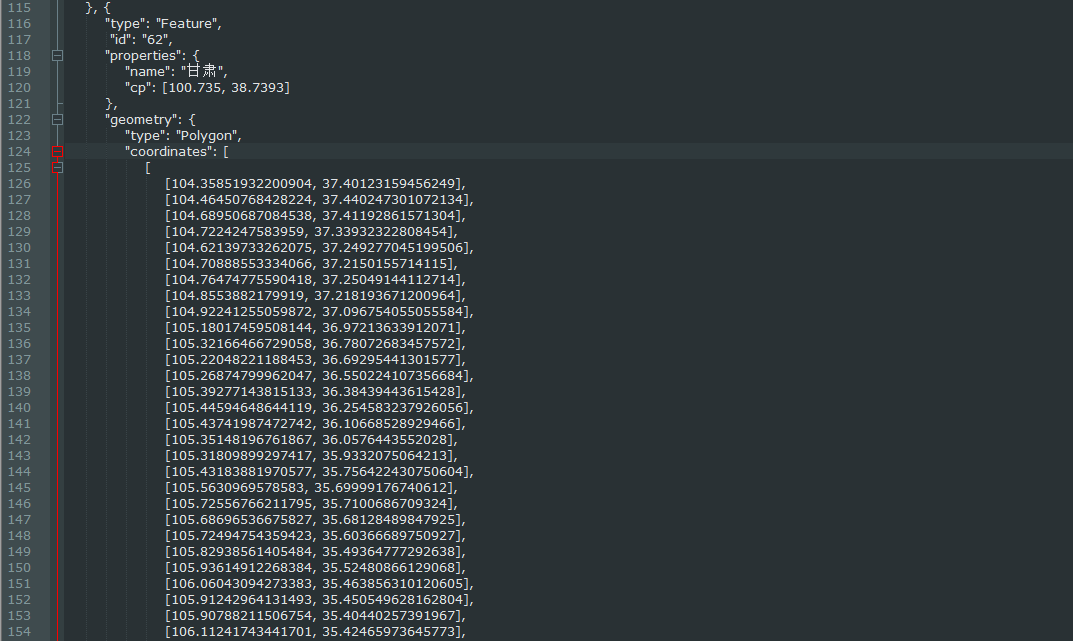Collapse the inner array fold on line 125
The height and width of the screenshot is (641, 1073).
coord(57,168)
